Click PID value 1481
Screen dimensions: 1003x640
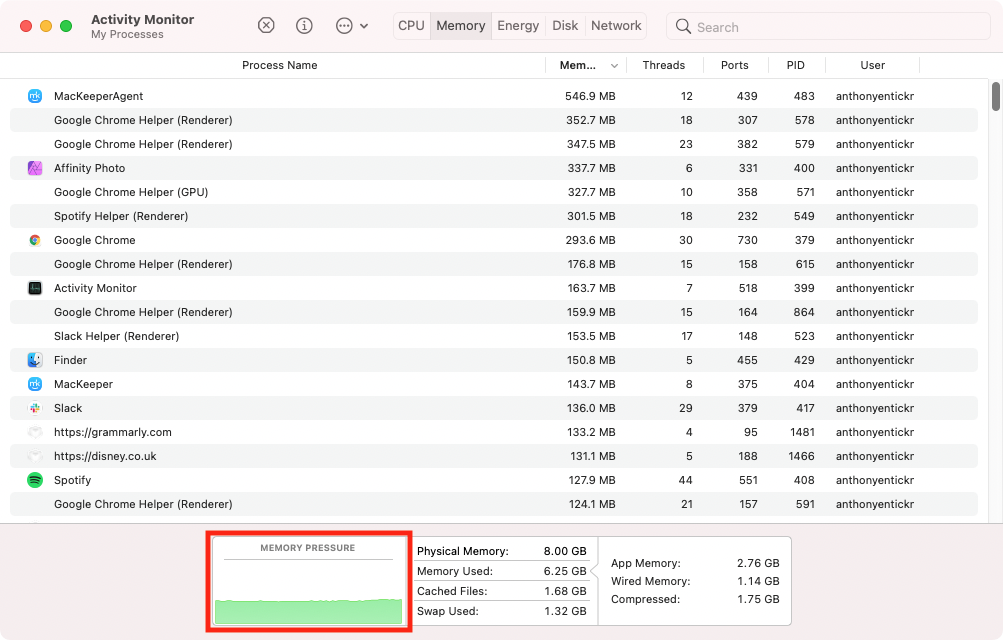tap(802, 432)
